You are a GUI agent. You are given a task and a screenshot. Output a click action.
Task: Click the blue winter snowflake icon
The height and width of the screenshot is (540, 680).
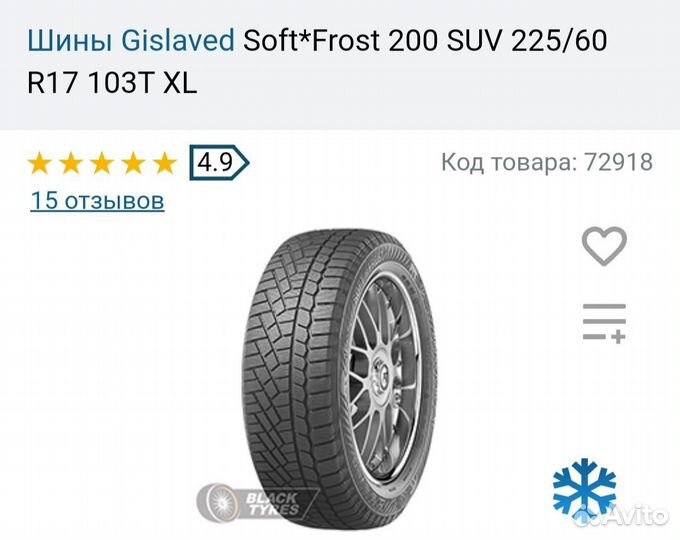[584, 489]
